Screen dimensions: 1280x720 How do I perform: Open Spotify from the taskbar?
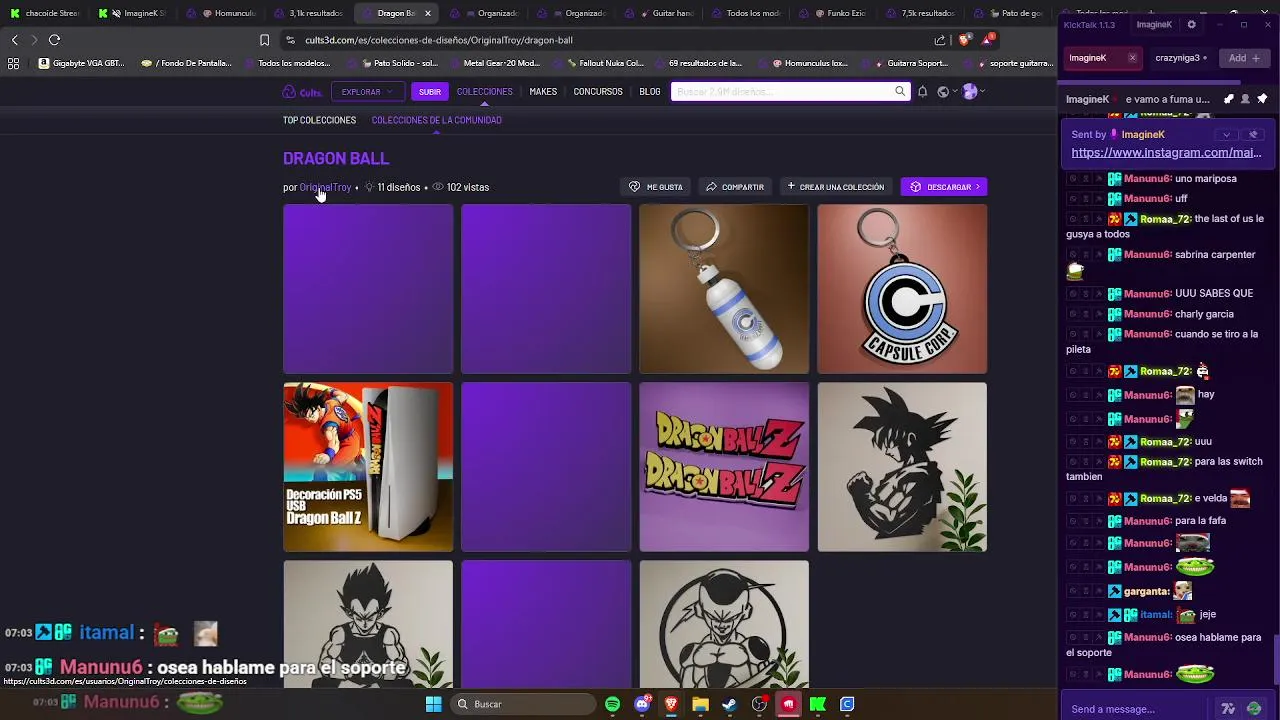pyautogui.click(x=612, y=704)
